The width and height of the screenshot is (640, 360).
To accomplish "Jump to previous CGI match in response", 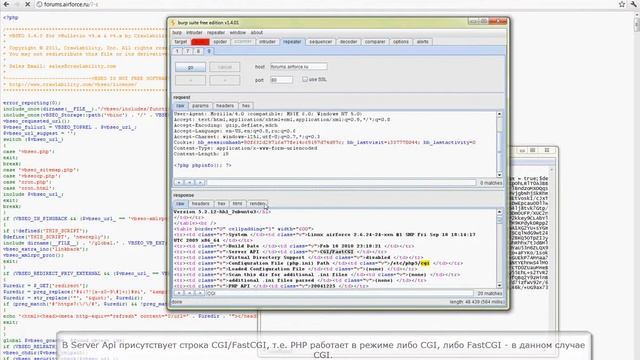I will 189,293.
